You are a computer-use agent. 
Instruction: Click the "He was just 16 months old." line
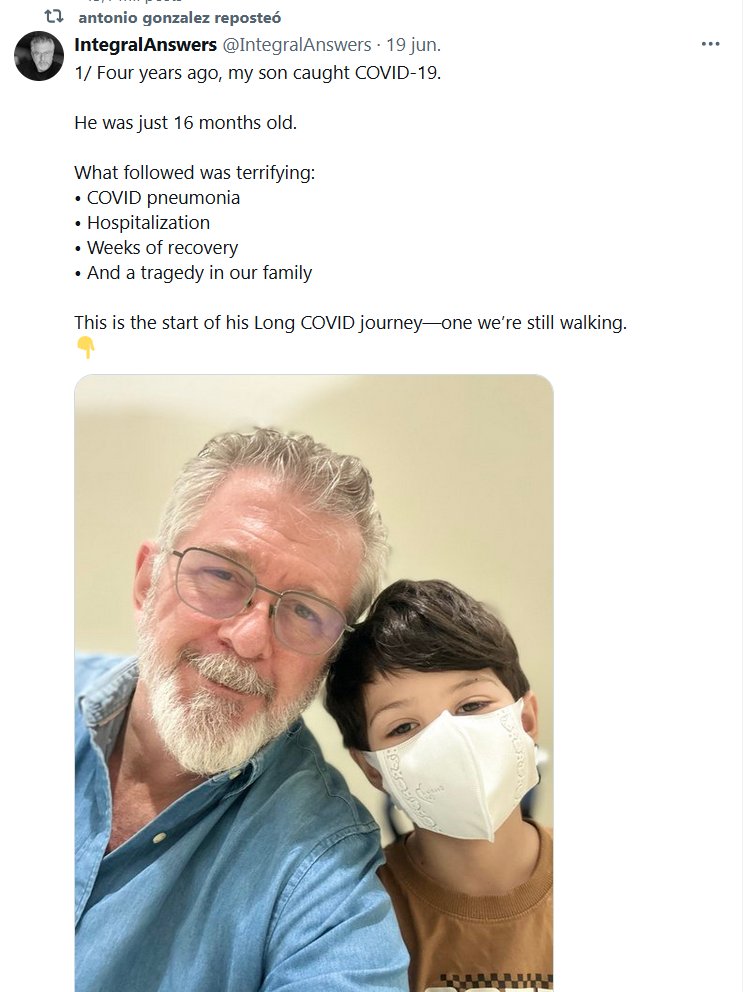point(185,123)
